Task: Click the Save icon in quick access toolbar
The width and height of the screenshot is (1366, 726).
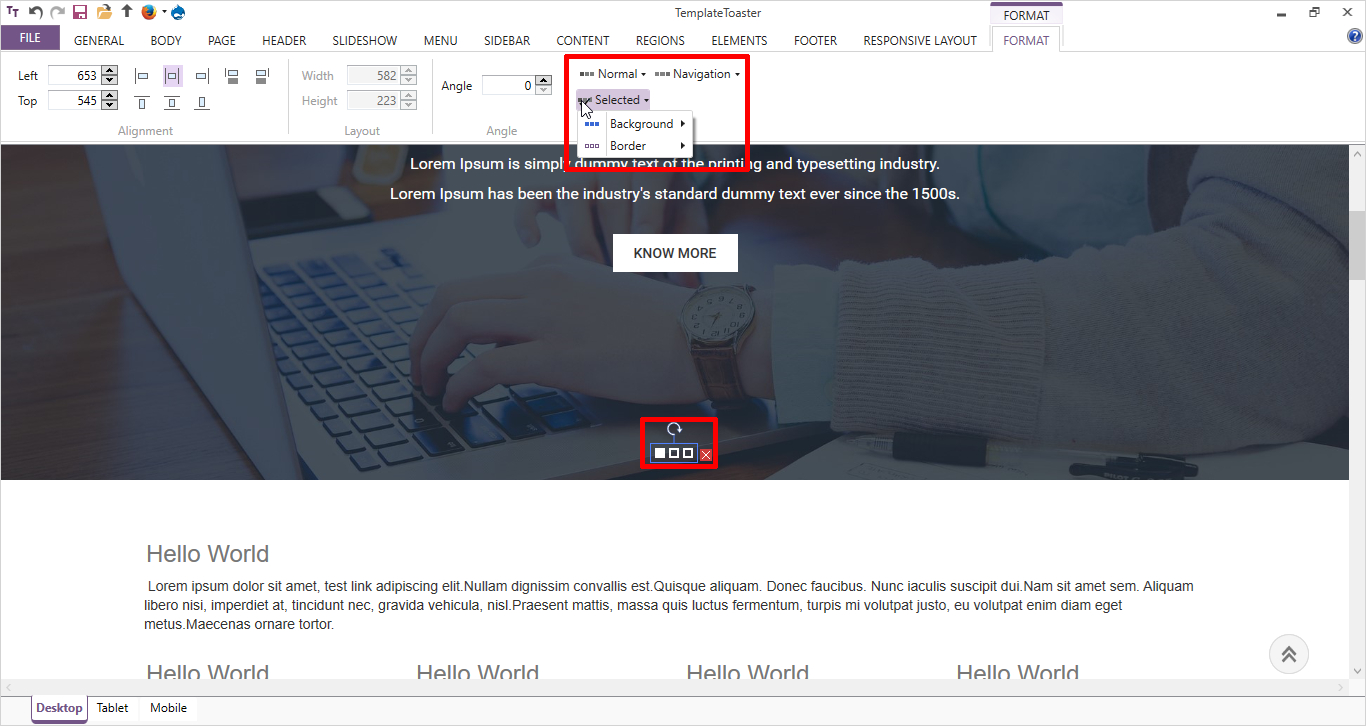Action: (80, 12)
